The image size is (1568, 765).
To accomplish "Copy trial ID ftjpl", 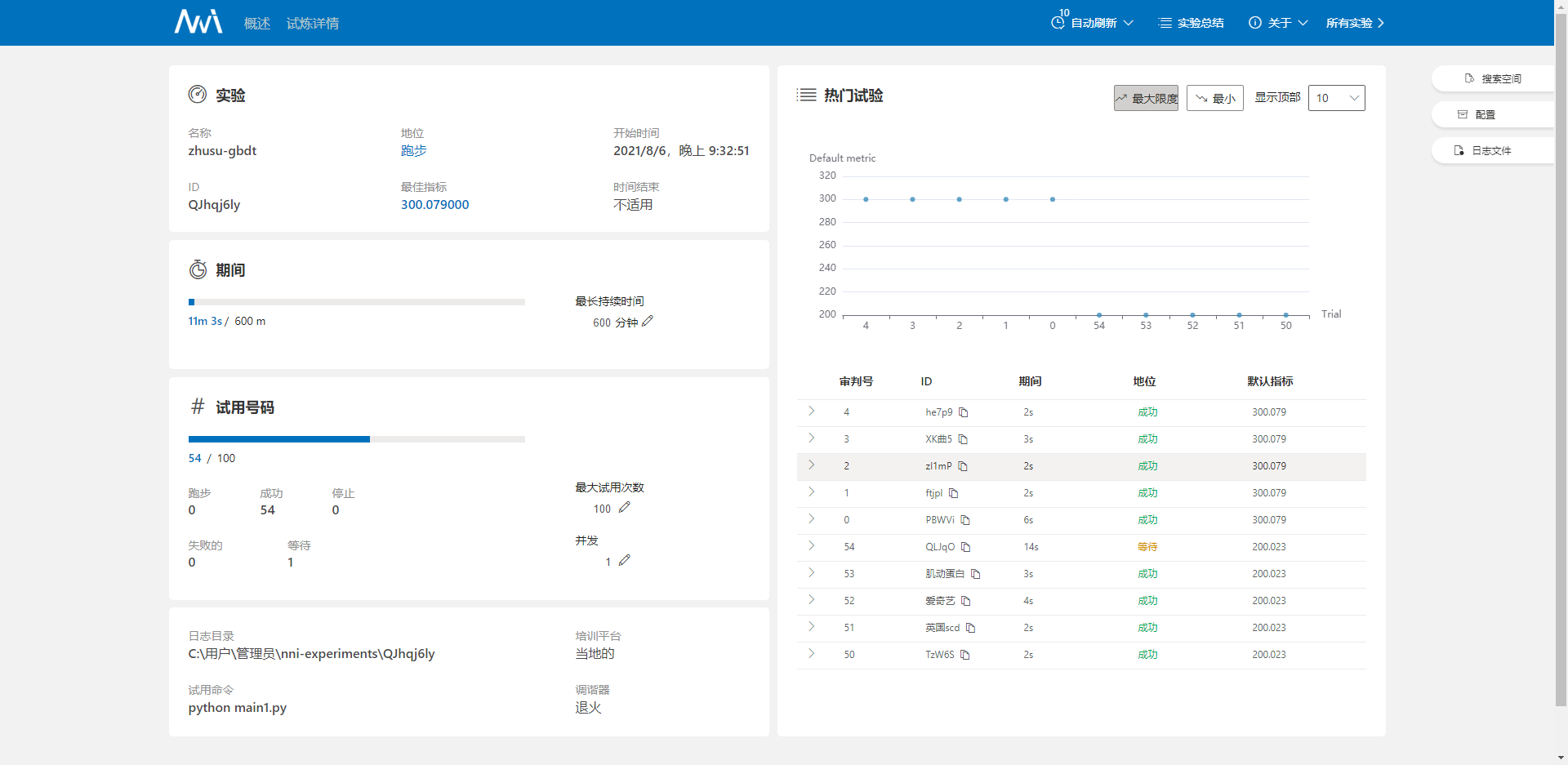I will (954, 493).
